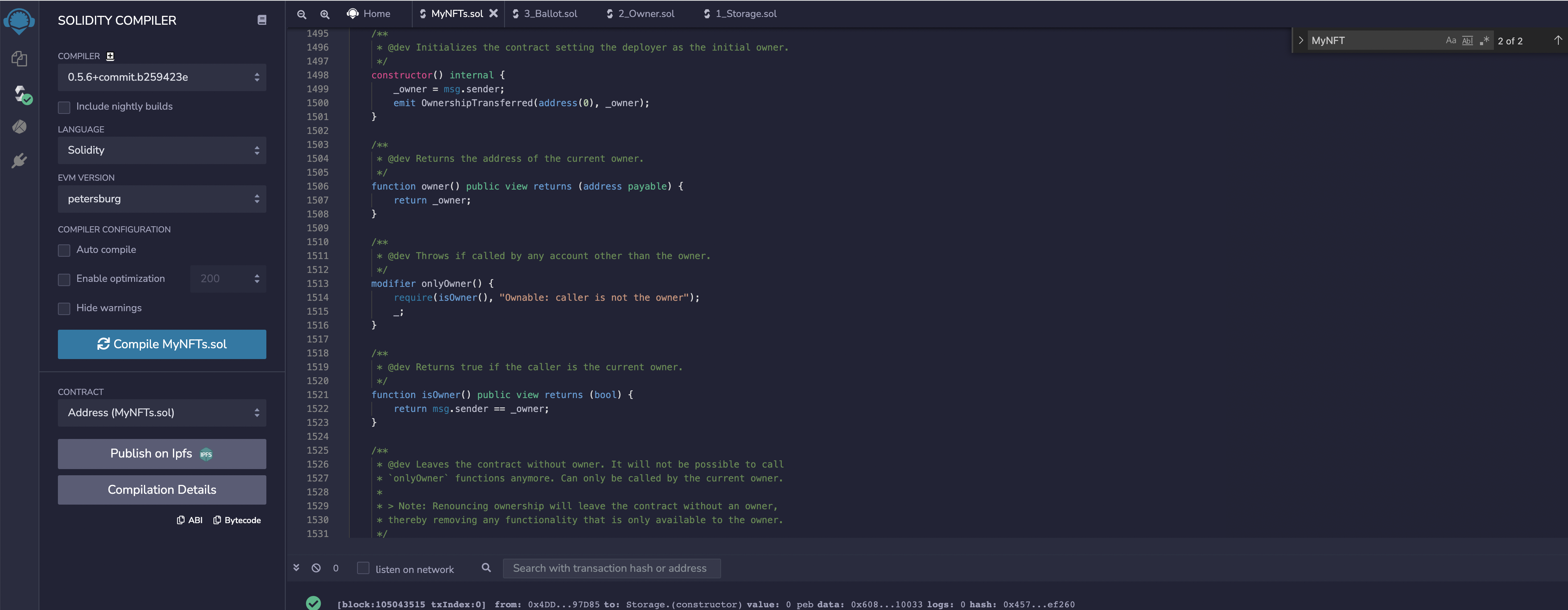Enable Include nightly builds checkbox
Viewport: 1568px width, 610px height.
[64, 107]
